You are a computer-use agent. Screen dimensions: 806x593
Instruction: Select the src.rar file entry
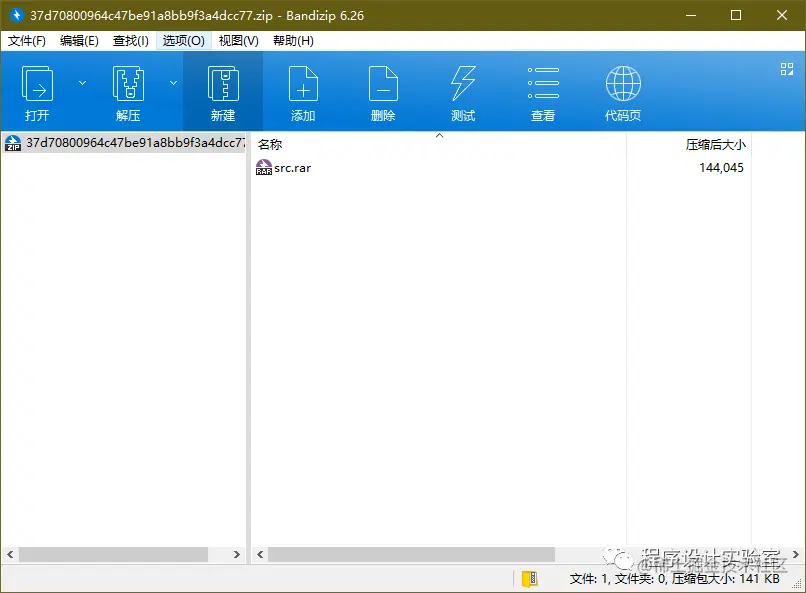(292, 168)
